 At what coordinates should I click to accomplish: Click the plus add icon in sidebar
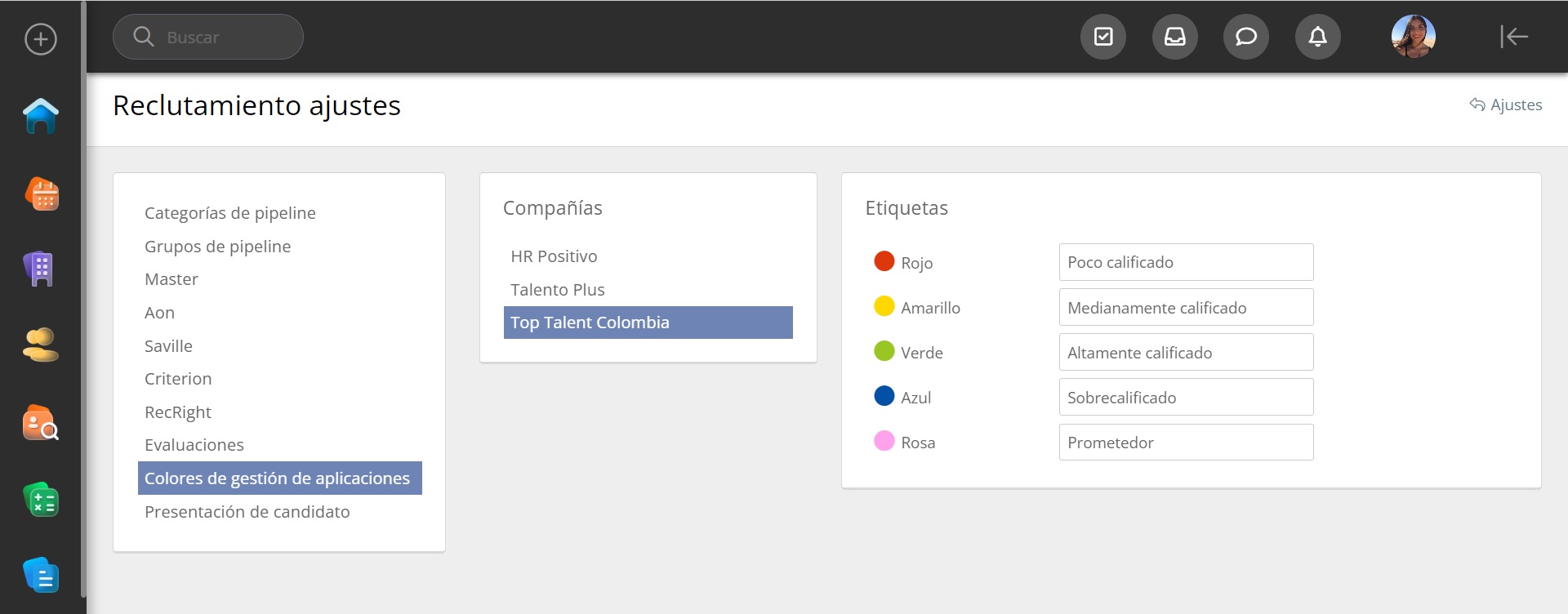click(x=41, y=39)
